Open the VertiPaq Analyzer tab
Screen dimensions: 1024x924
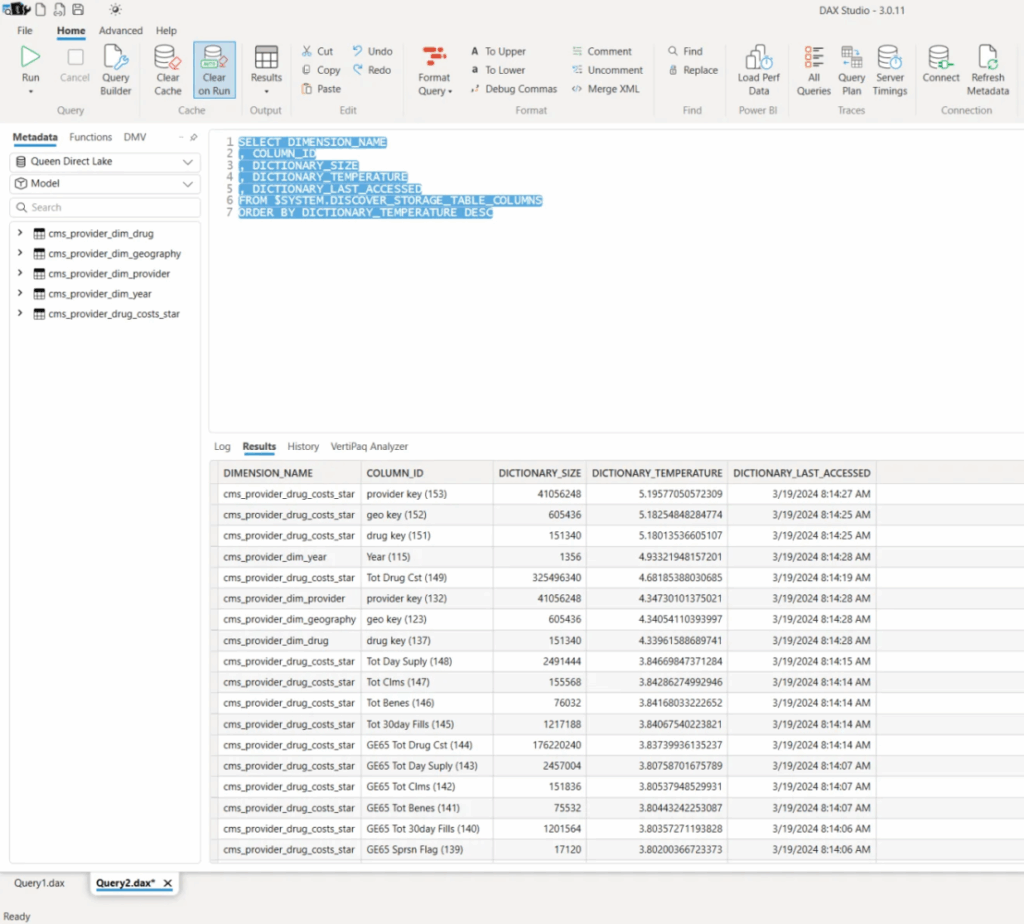(x=369, y=447)
